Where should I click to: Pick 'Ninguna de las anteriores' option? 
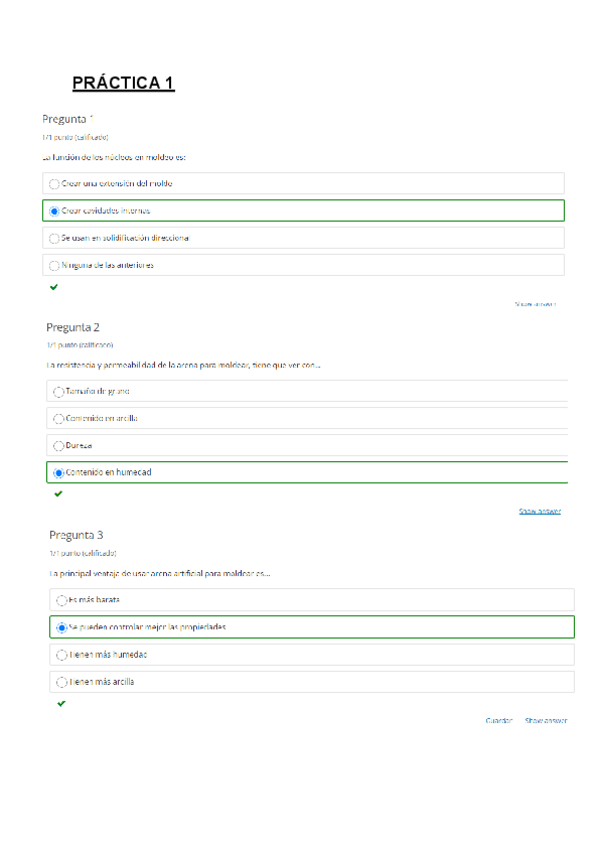coord(54,265)
